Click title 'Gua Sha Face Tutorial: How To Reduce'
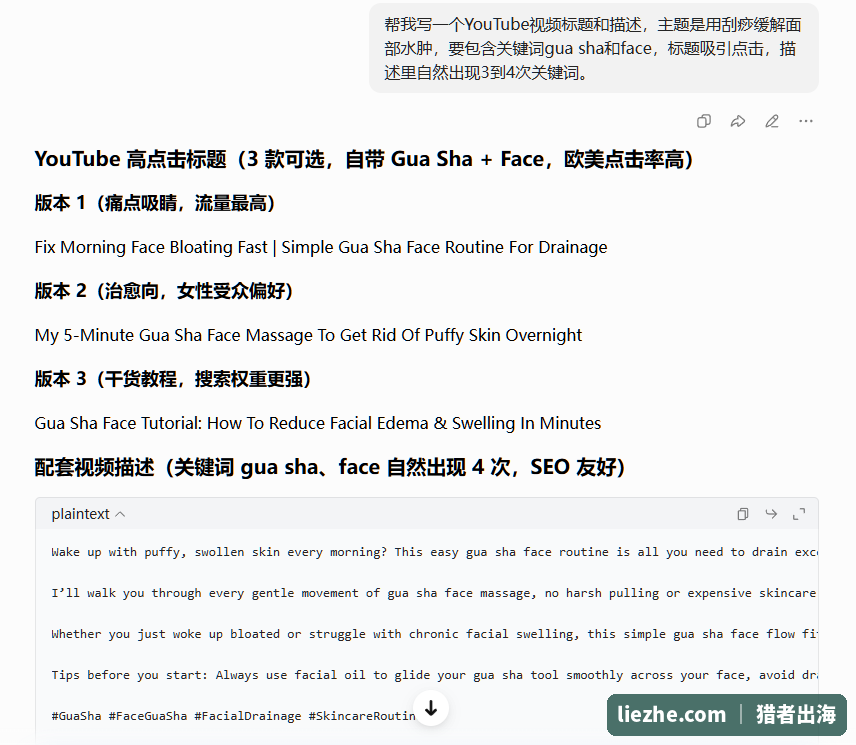Image resolution: width=856 pixels, height=745 pixels. [318, 423]
